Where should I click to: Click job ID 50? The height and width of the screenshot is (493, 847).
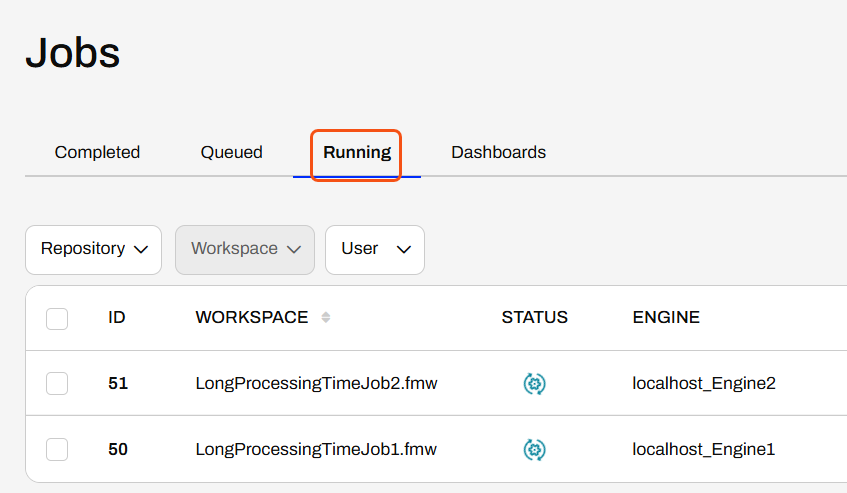(118, 449)
